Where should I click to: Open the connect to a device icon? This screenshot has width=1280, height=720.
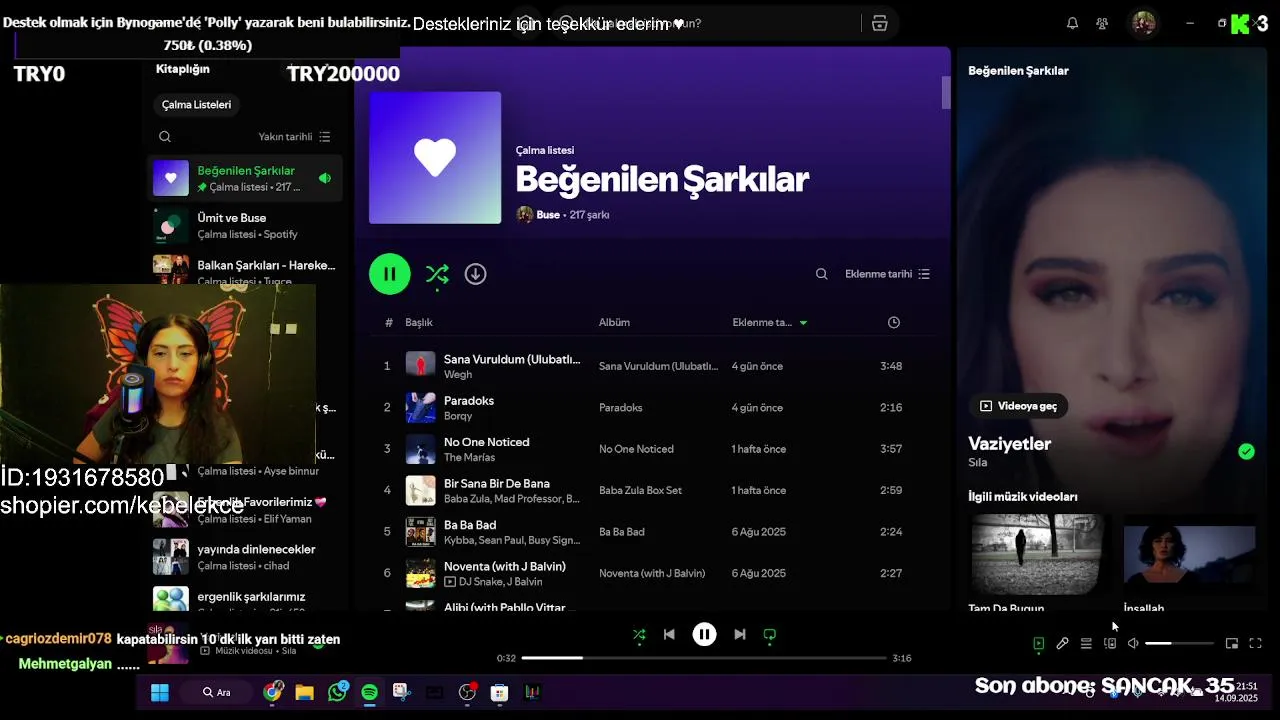(x=1110, y=644)
